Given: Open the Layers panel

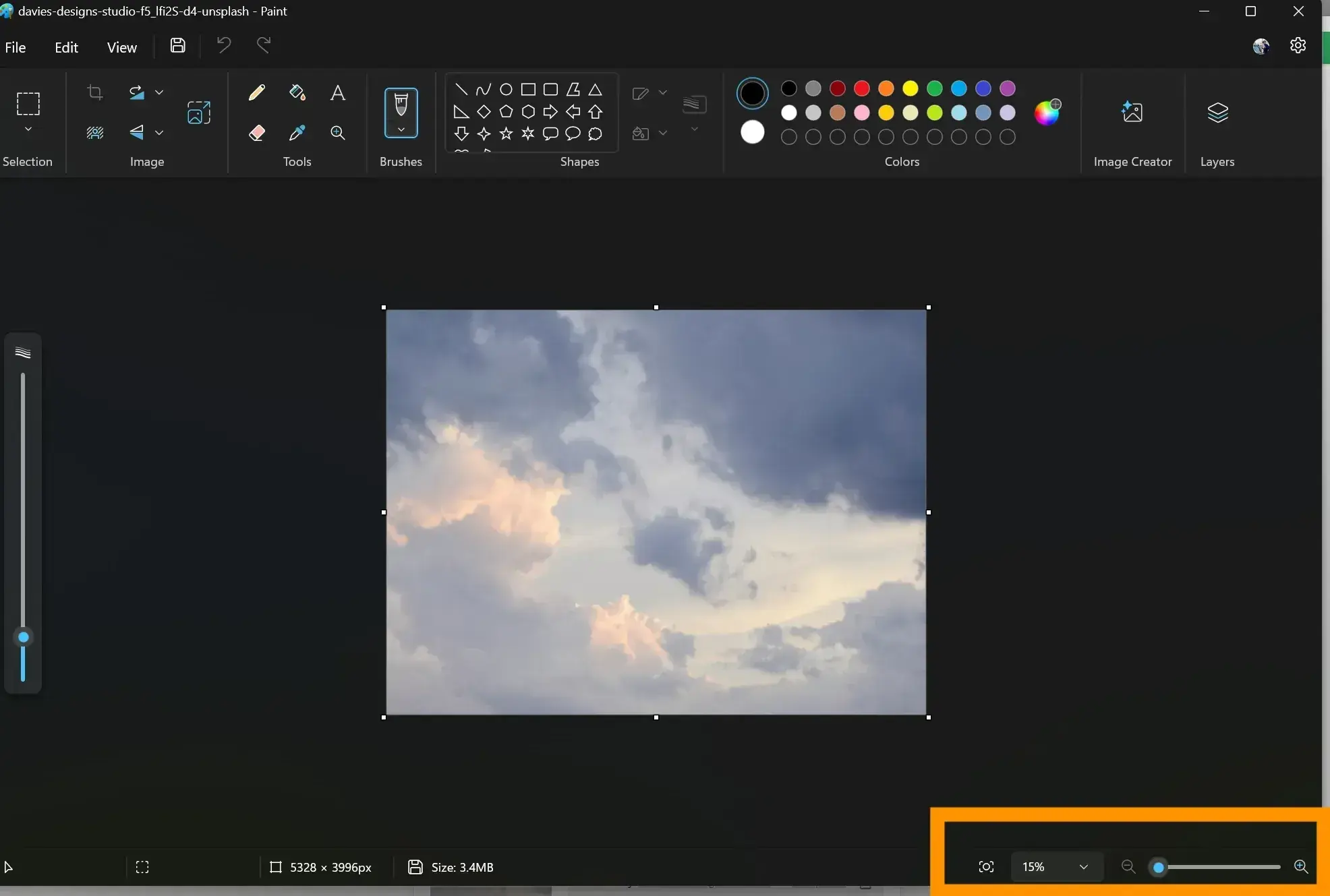Looking at the screenshot, I should coord(1217,113).
